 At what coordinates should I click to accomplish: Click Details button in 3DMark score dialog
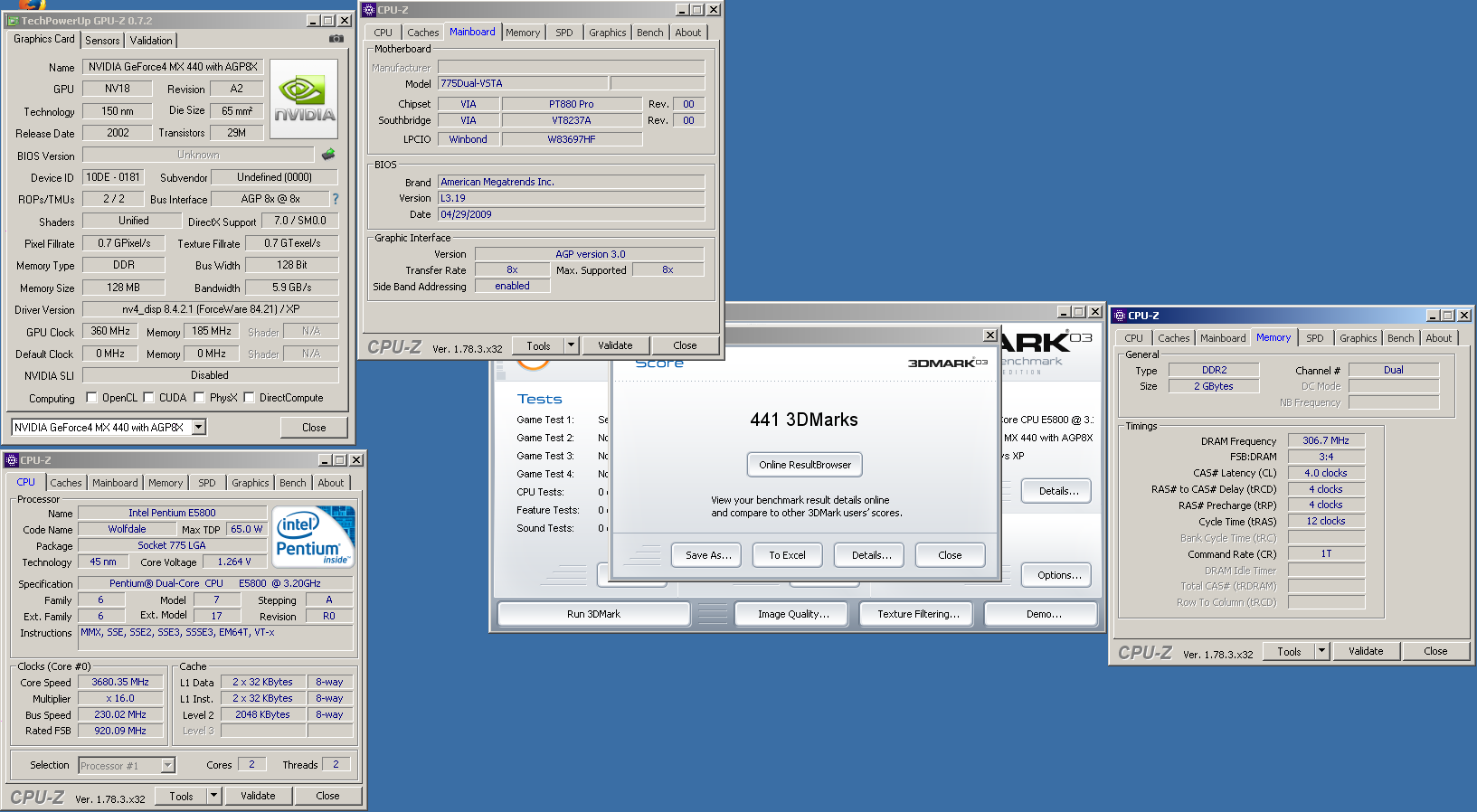[x=871, y=555]
